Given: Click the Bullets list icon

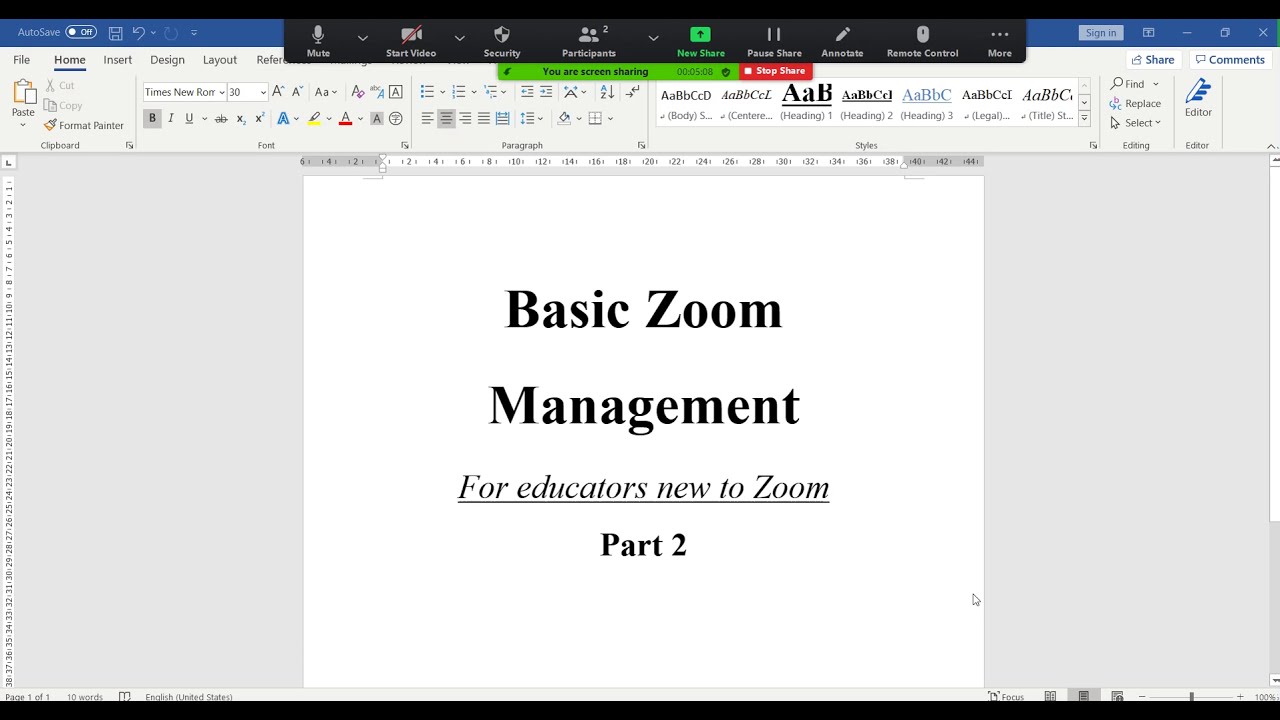Looking at the screenshot, I should tap(427, 92).
